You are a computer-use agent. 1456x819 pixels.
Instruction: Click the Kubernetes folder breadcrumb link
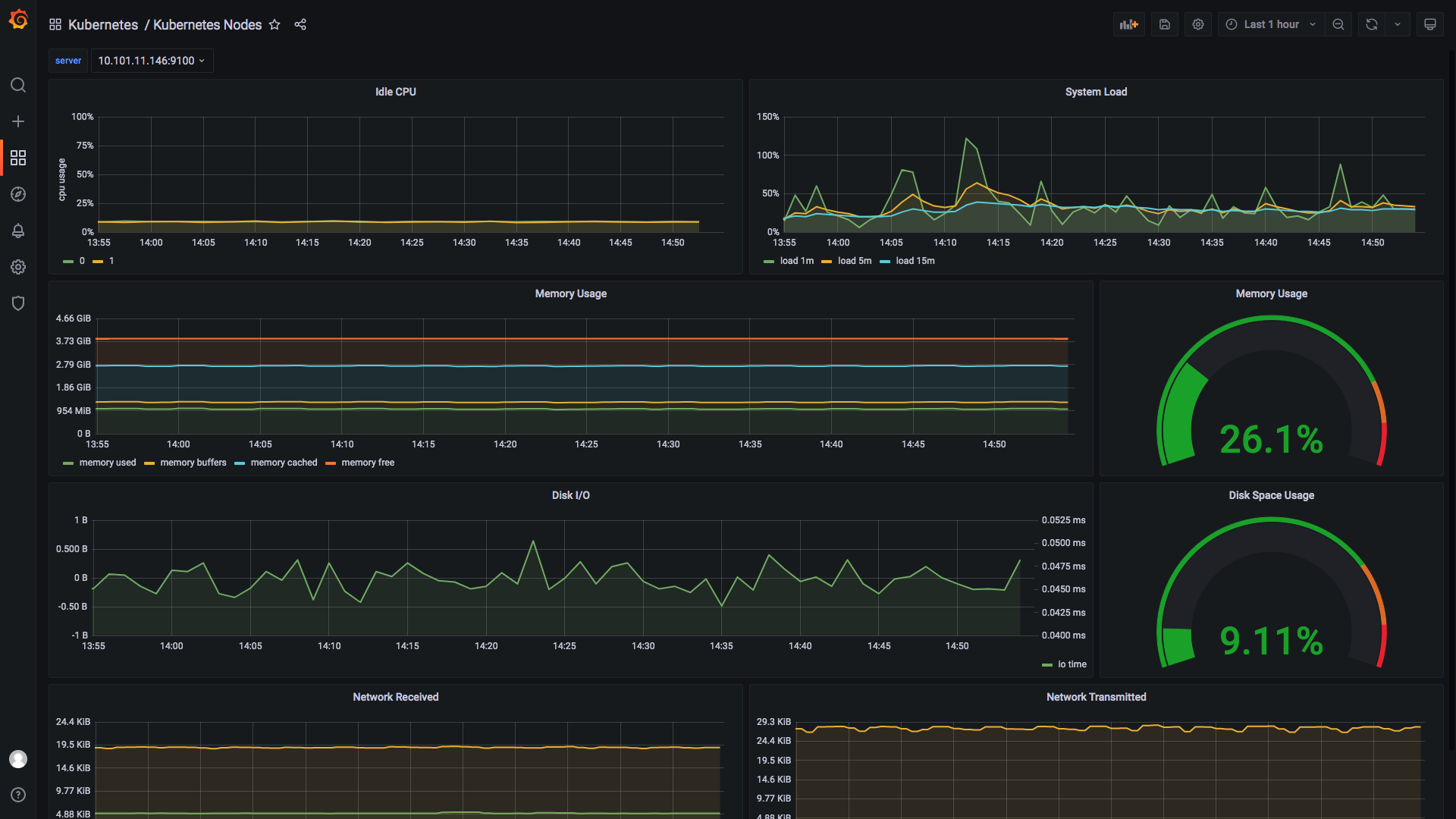click(103, 24)
